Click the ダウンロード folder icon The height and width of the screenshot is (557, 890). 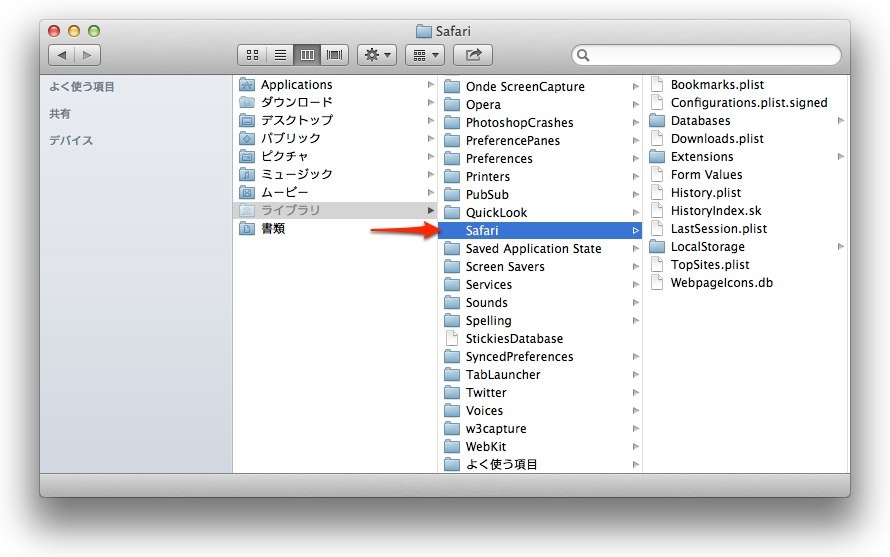(247, 102)
